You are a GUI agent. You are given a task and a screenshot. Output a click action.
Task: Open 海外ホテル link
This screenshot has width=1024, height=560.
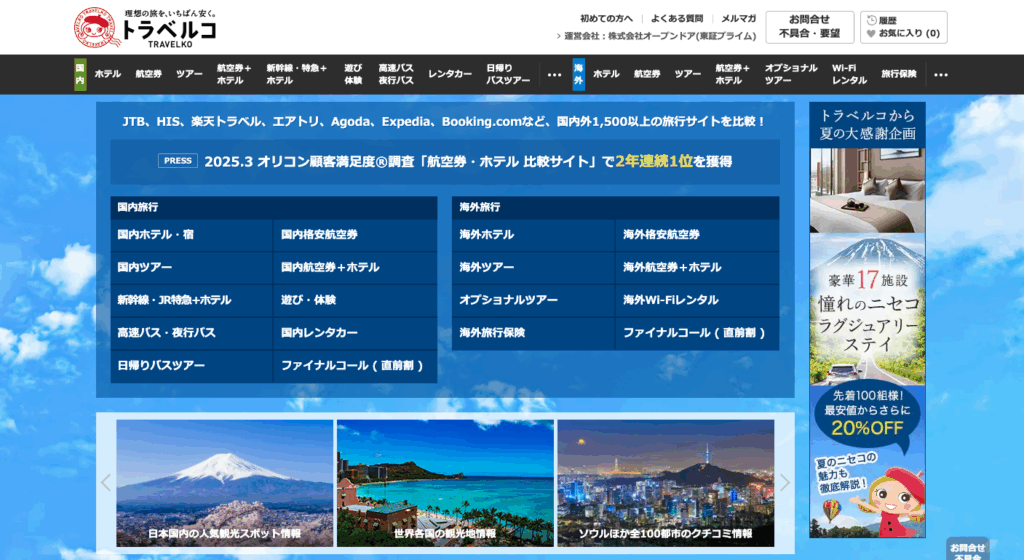click(x=533, y=235)
